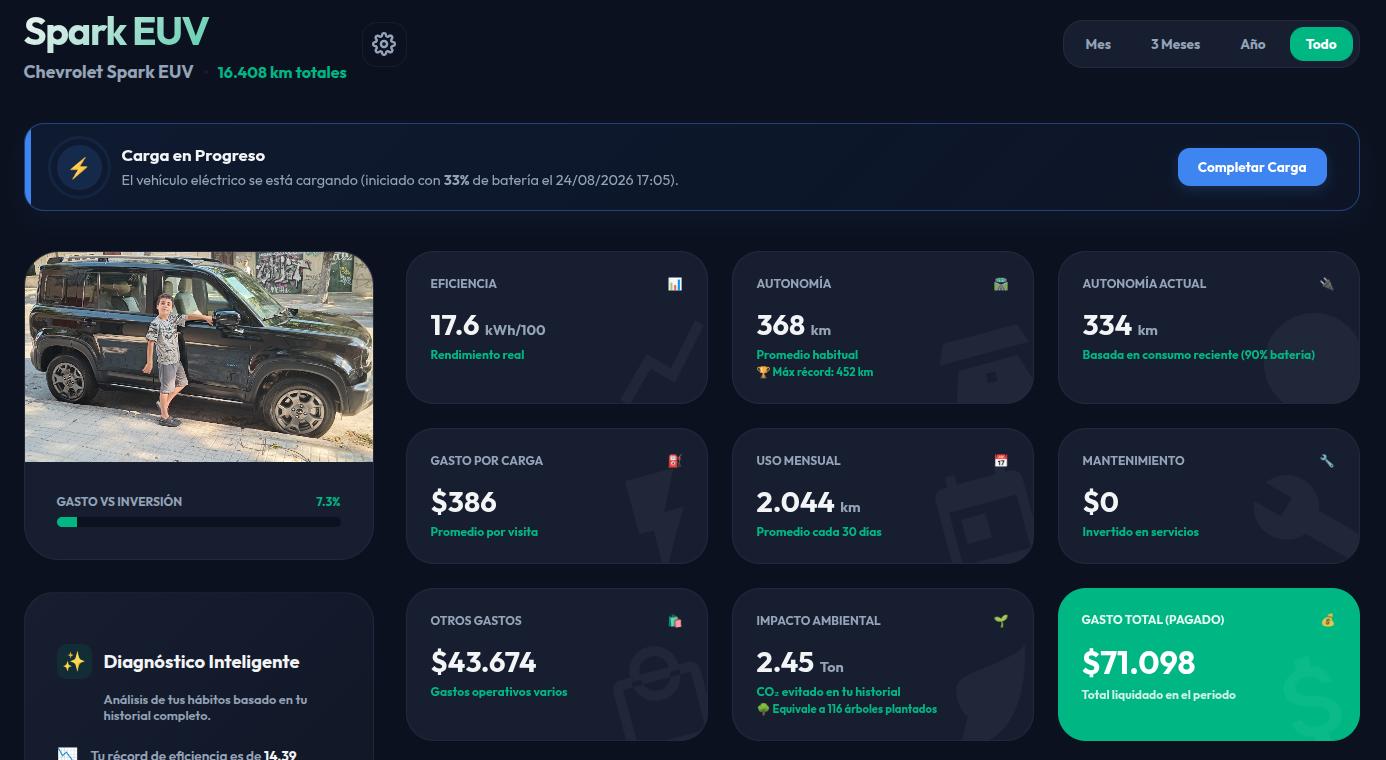This screenshot has width=1386, height=760.
Task: Click the Promedio cada 30 días caption
Action: 819,532
